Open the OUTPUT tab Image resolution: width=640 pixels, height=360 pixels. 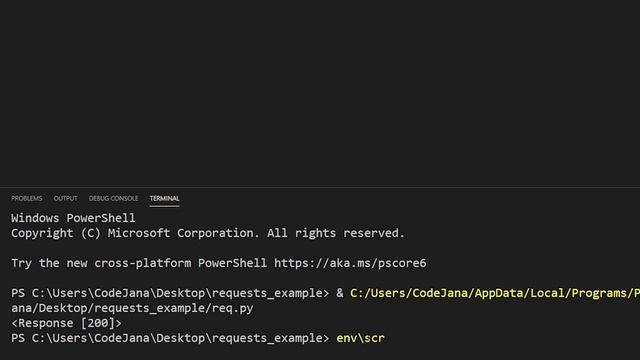pos(65,198)
